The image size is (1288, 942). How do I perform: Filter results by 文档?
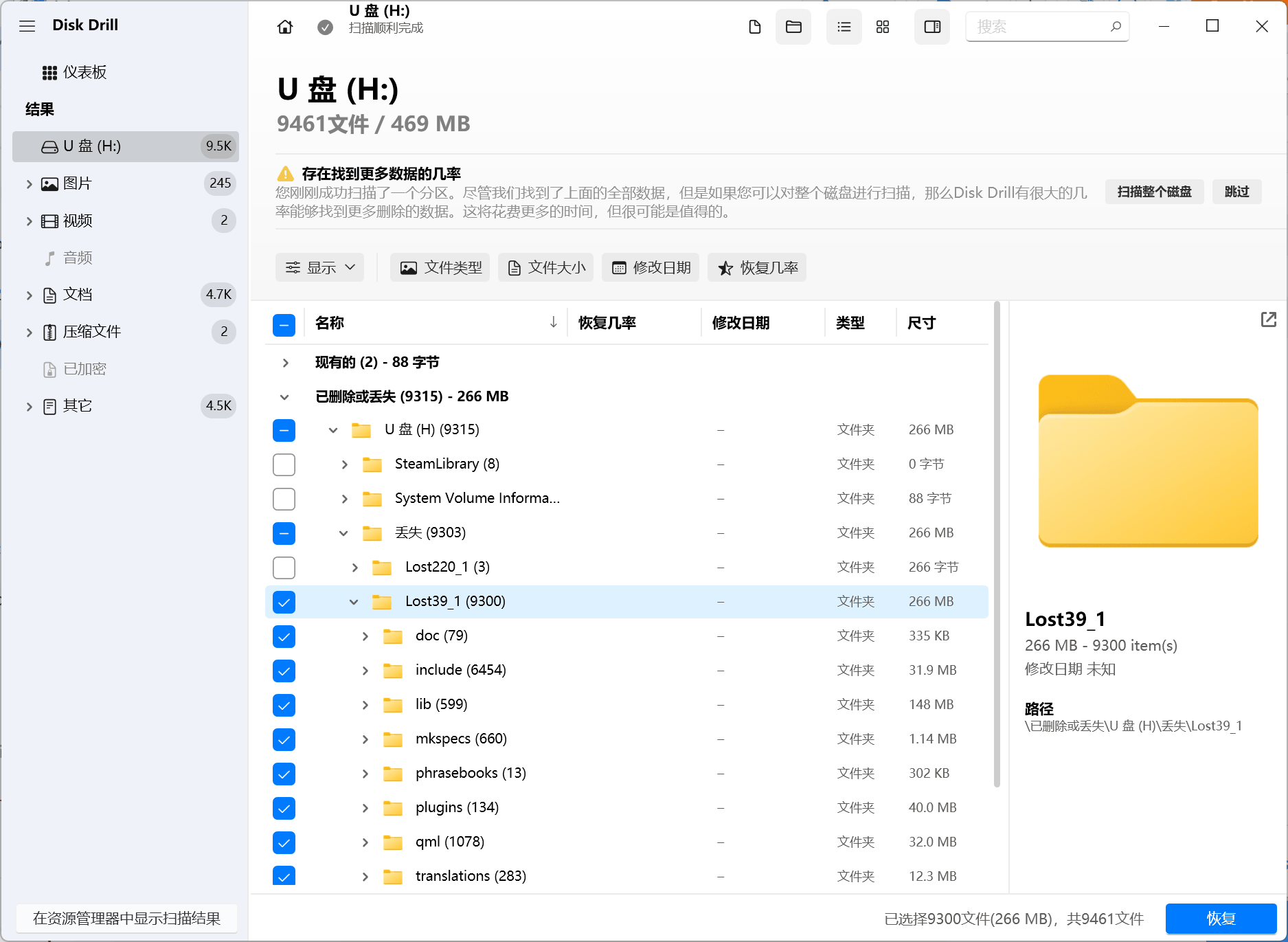tap(77, 295)
